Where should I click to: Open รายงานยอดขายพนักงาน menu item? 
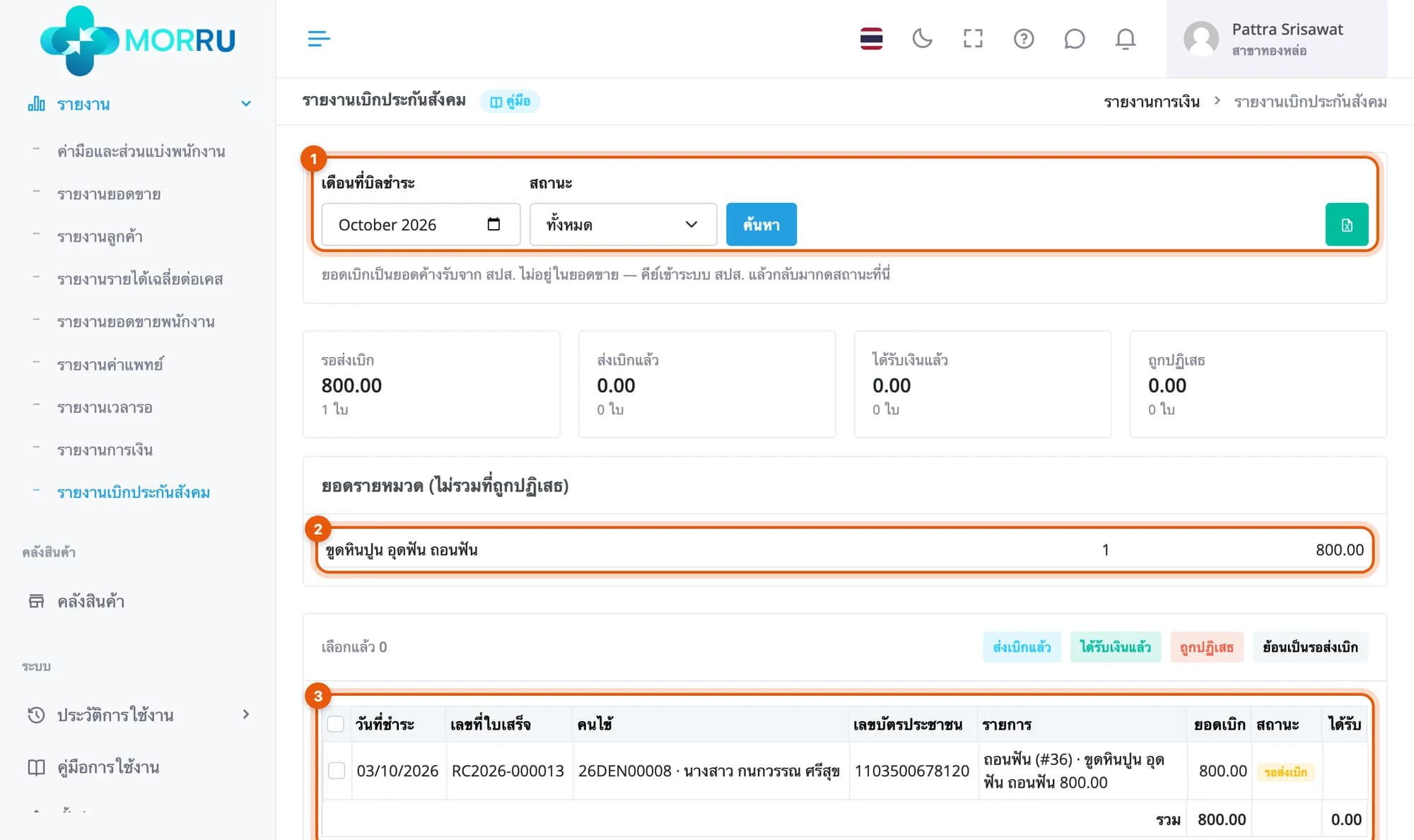click(136, 322)
